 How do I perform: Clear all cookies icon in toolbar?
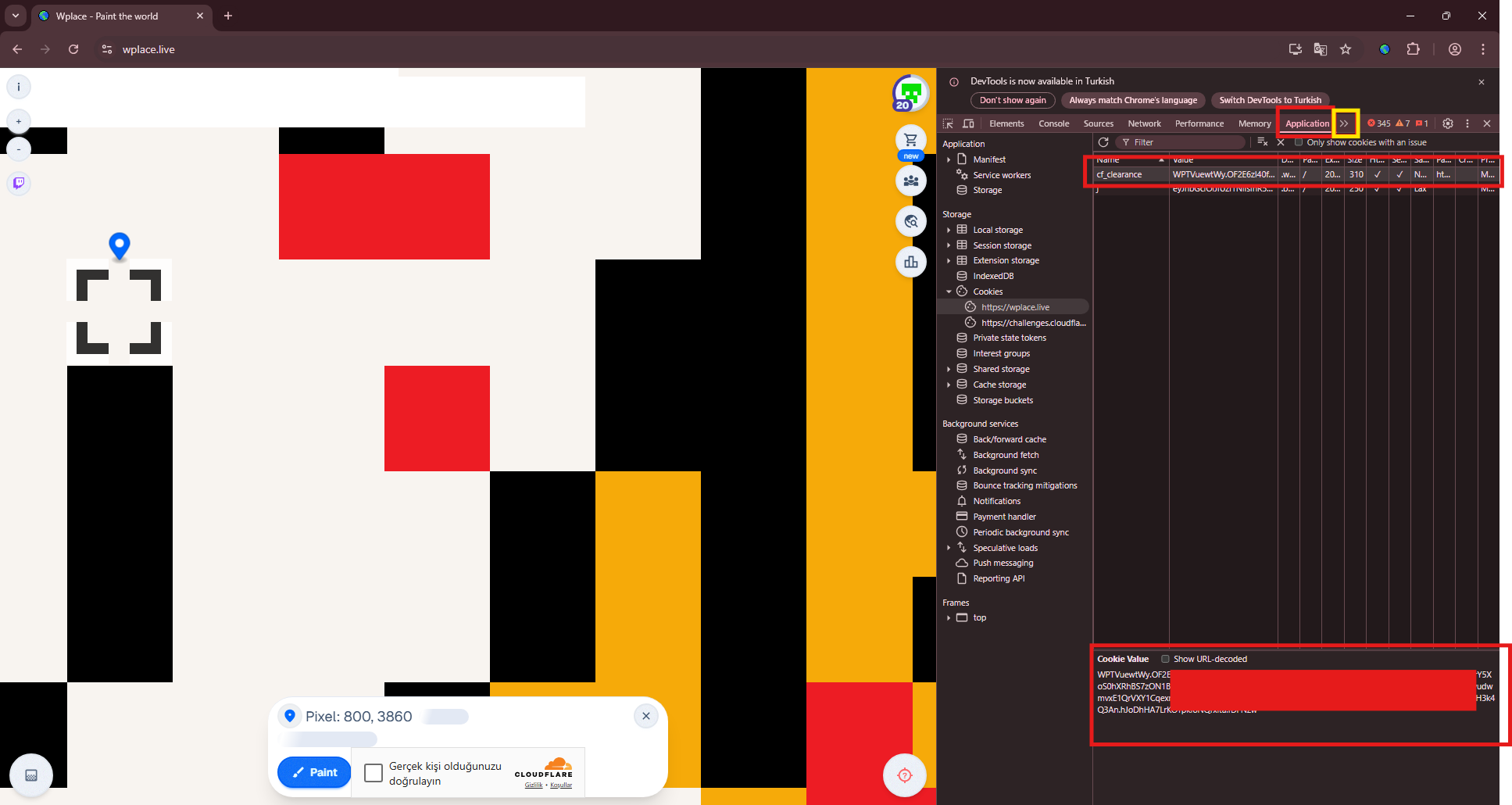[1262, 142]
